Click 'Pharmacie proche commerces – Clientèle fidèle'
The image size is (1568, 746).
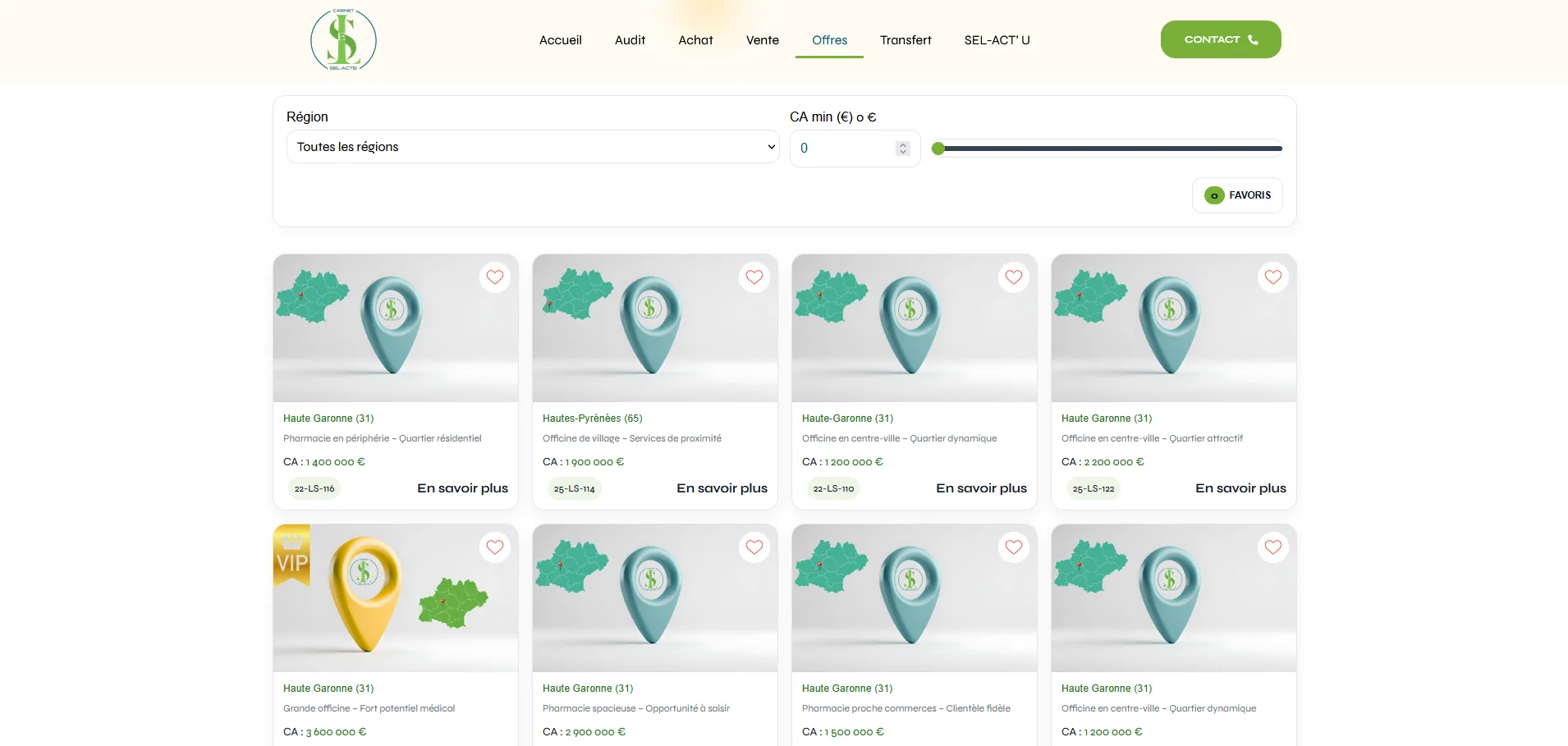pyautogui.click(x=906, y=708)
